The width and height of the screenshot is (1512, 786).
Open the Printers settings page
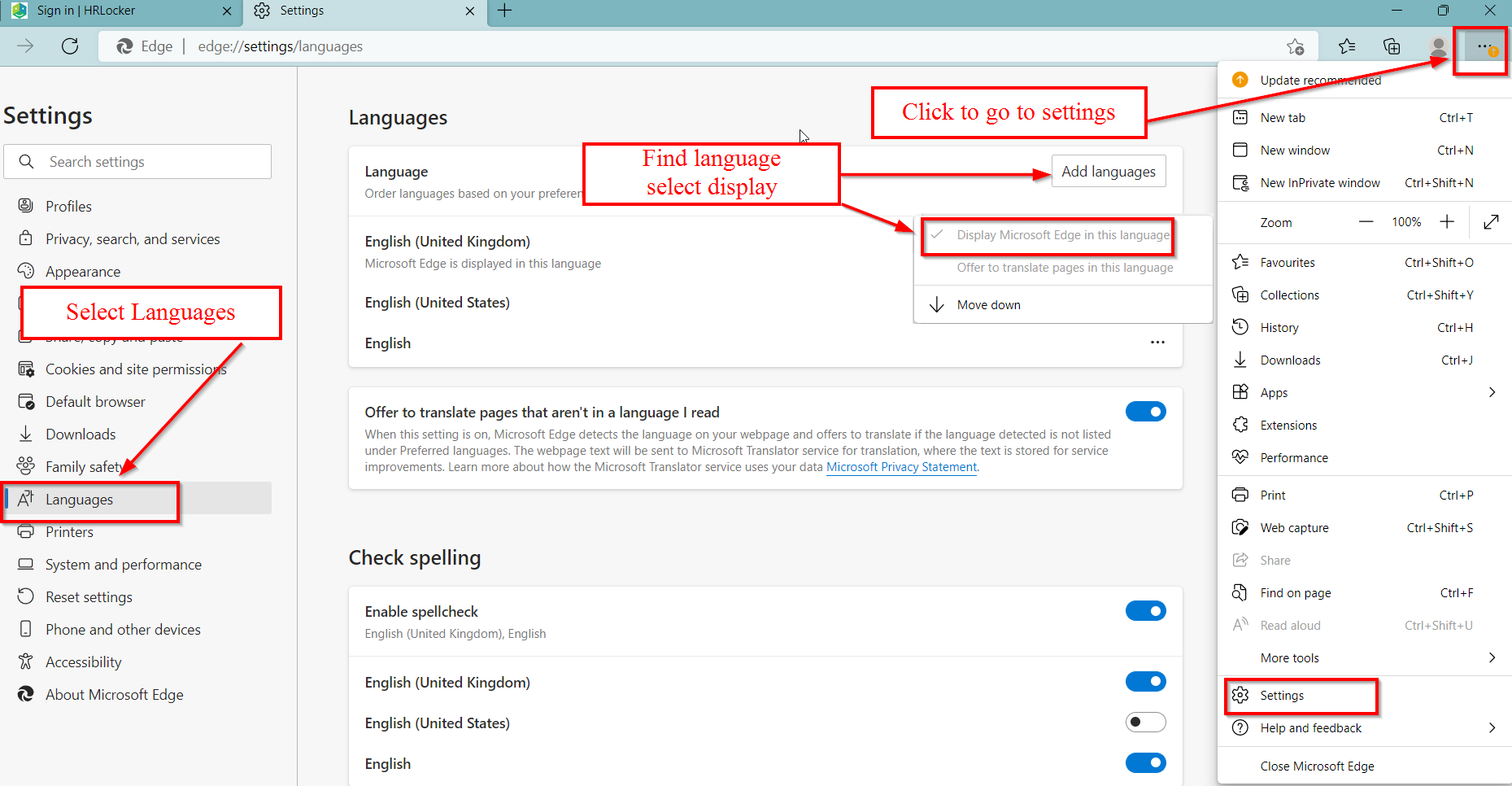click(69, 531)
